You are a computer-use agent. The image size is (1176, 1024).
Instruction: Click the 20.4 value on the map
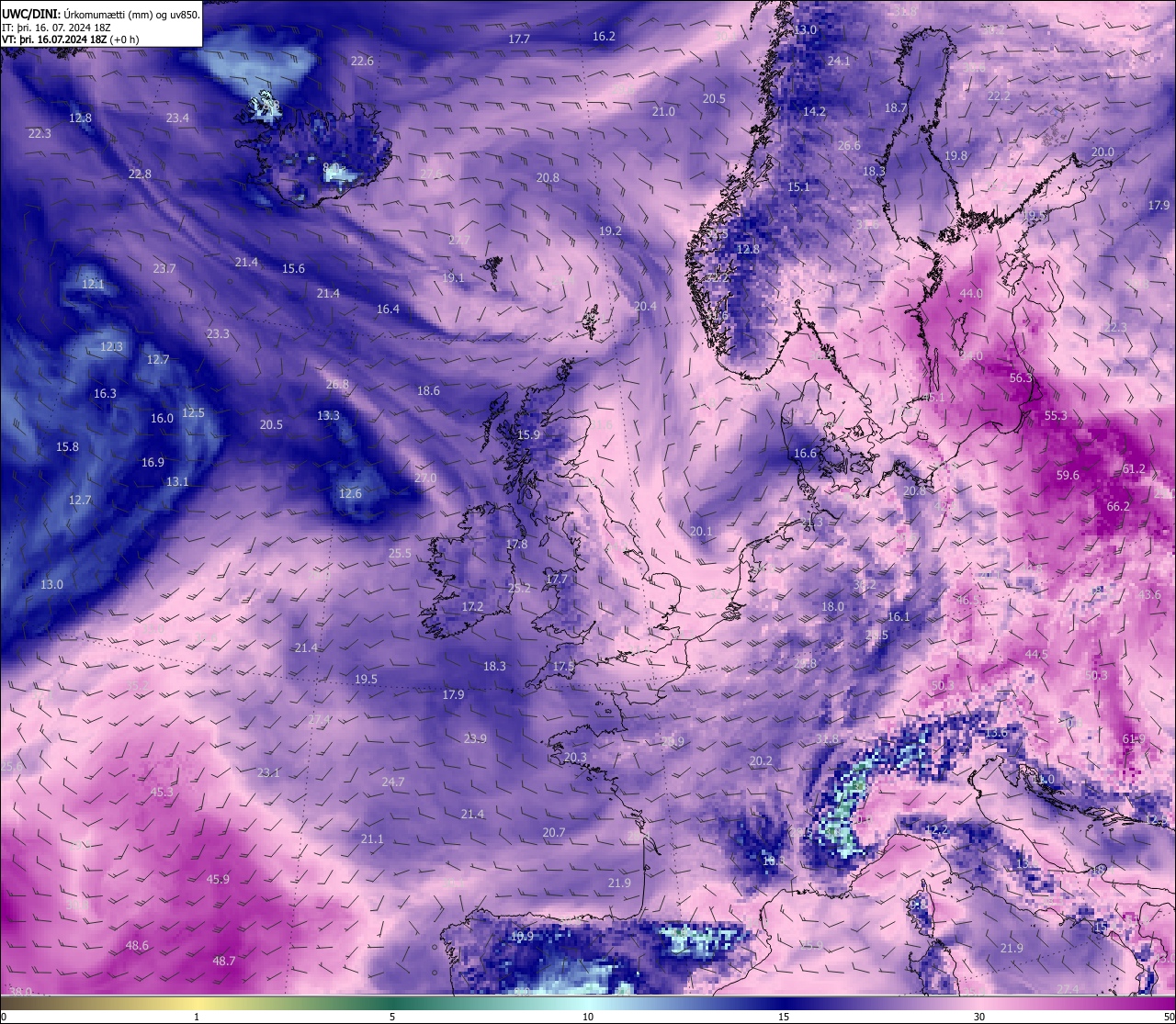pos(645,306)
